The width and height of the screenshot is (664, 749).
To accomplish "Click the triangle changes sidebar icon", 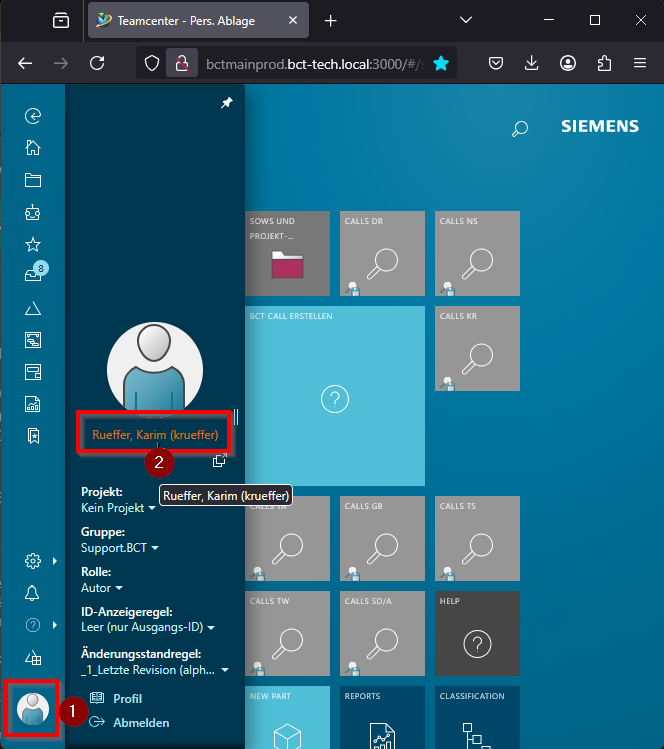I will tap(32, 309).
